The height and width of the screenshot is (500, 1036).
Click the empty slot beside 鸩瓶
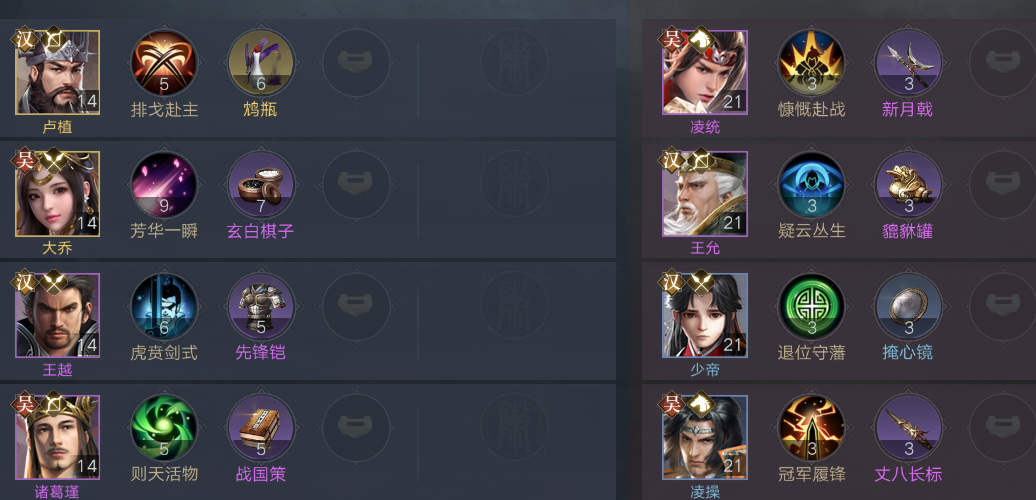click(x=356, y=63)
